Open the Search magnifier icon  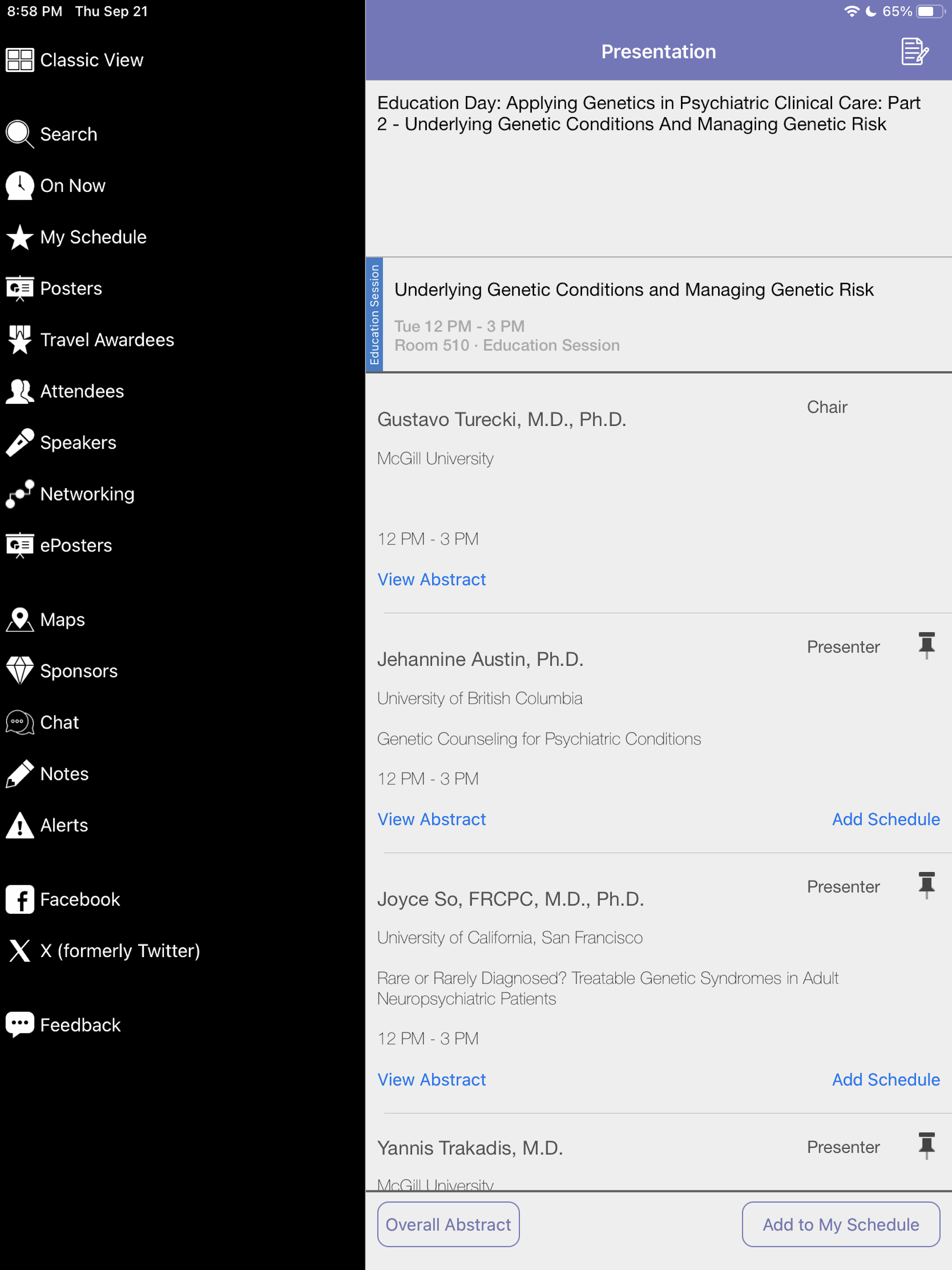20,134
